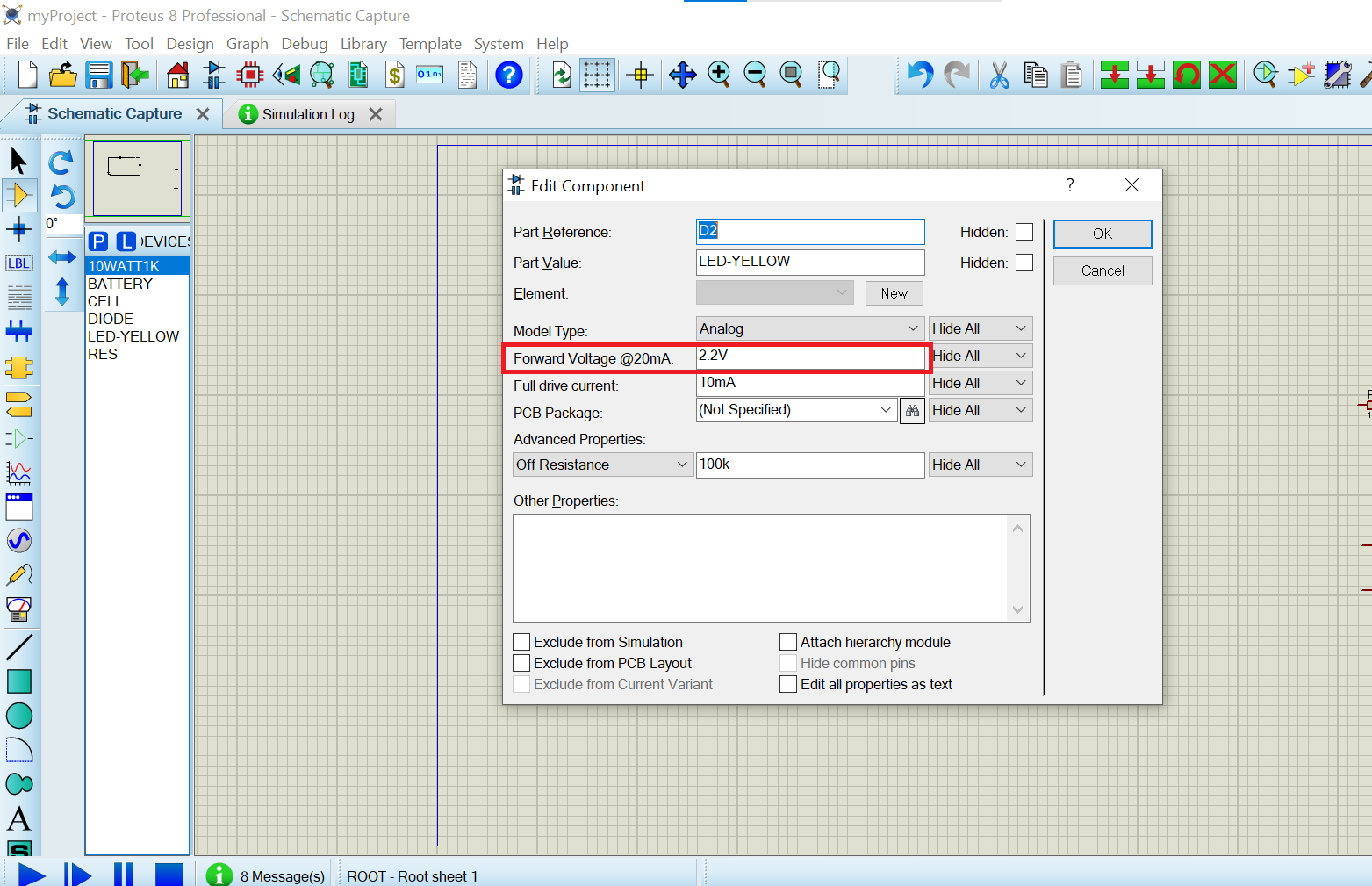The image size is (1372, 886).
Task: Click the Forward Voltage input field
Action: [809, 357]
